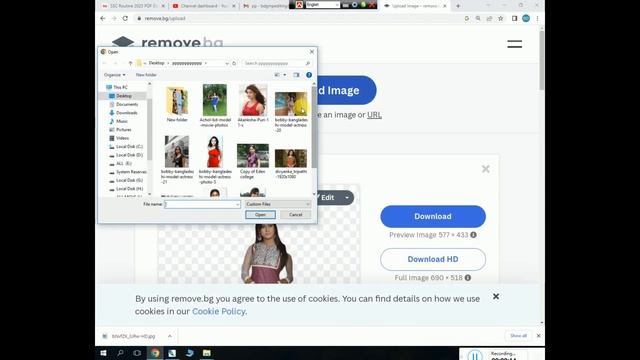Image resolution: width=640 pixels, height=360 pixels.
Task: Pause the screen recording
Action: click(x=475, y=356)
